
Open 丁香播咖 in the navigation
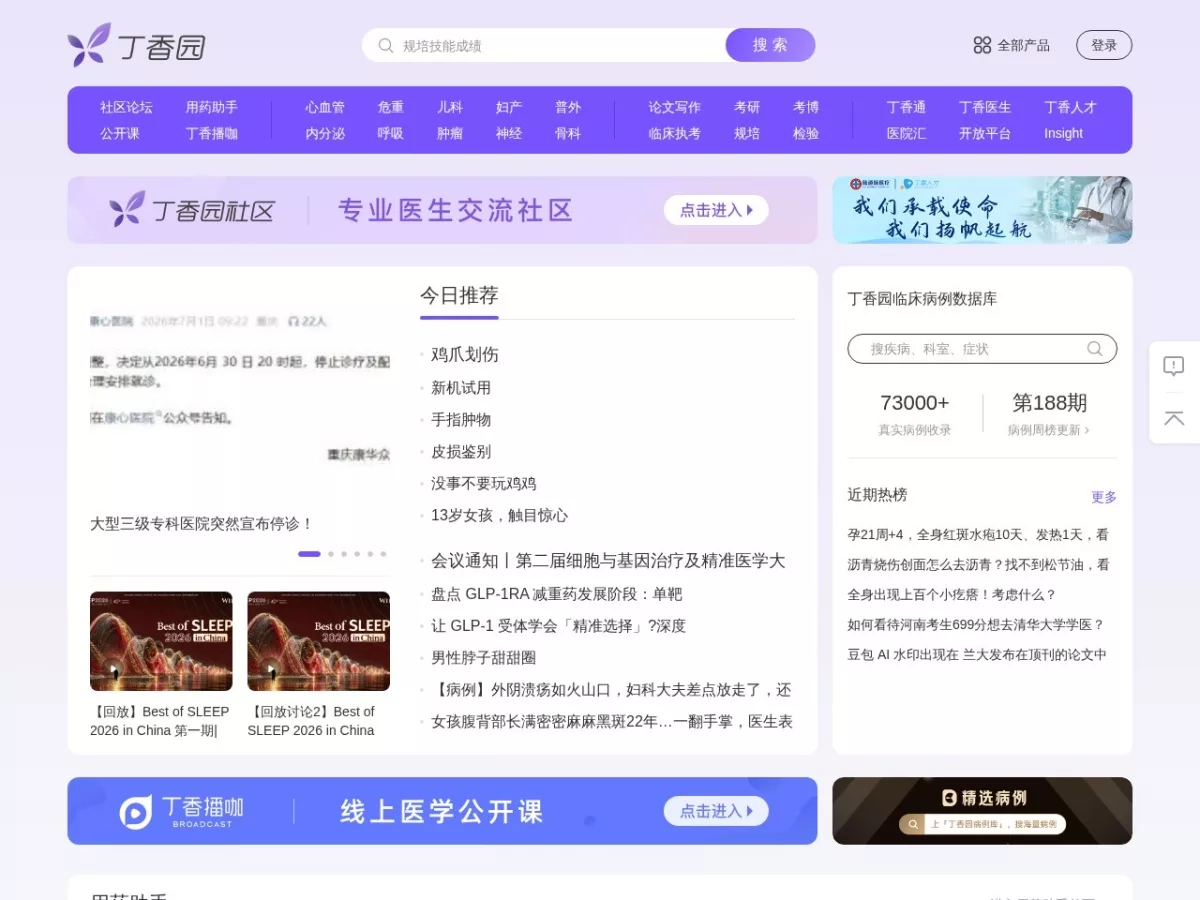pyautogui.click(x=211, y=133)
